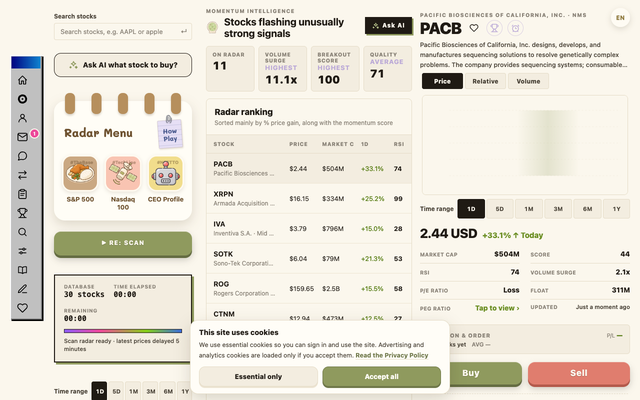Open the trophy icon in the sidebar
This screenshot has height=400, width=640.
tap(22, 213)
